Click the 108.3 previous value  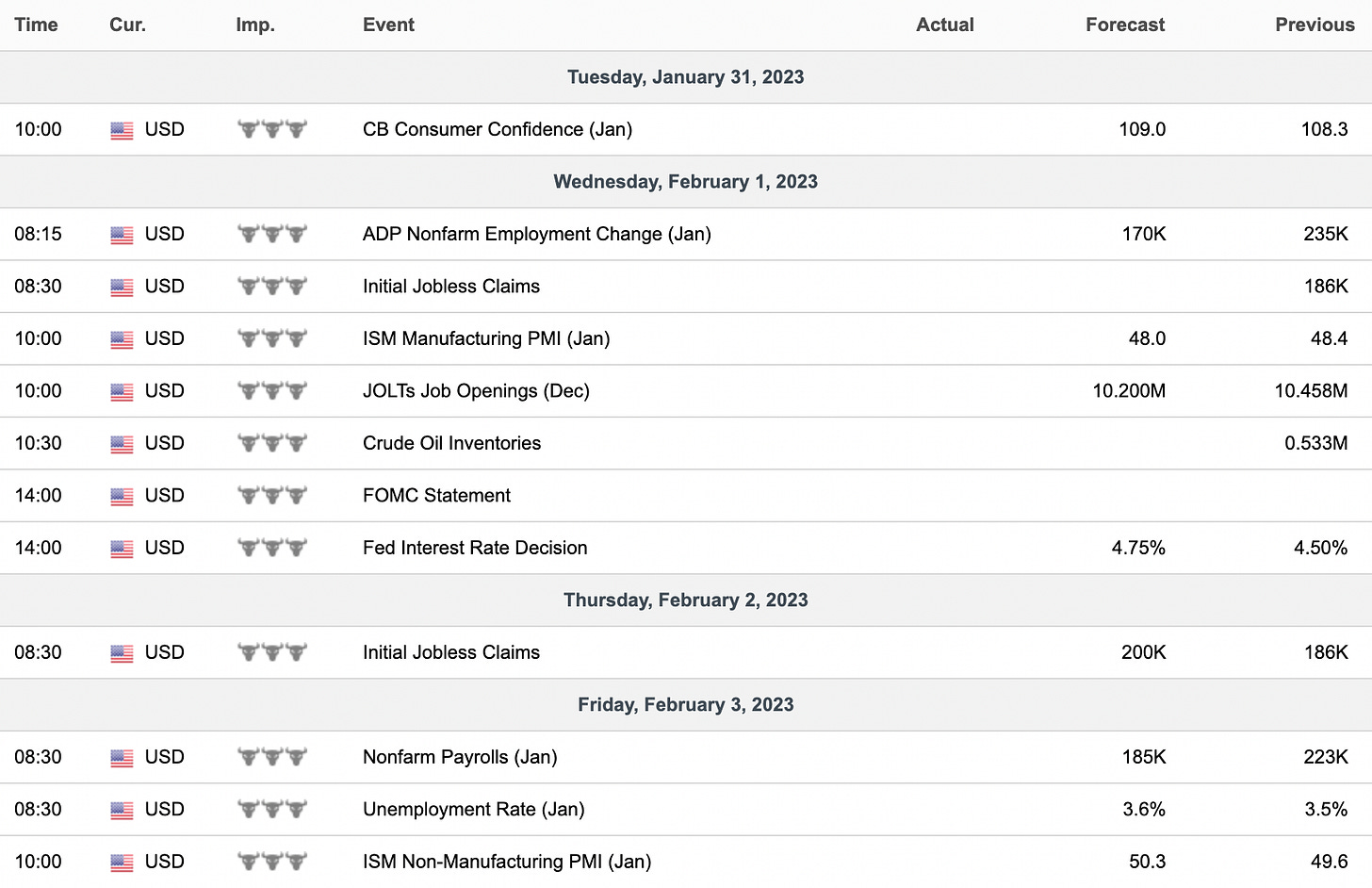click(x=1324, y=129)
